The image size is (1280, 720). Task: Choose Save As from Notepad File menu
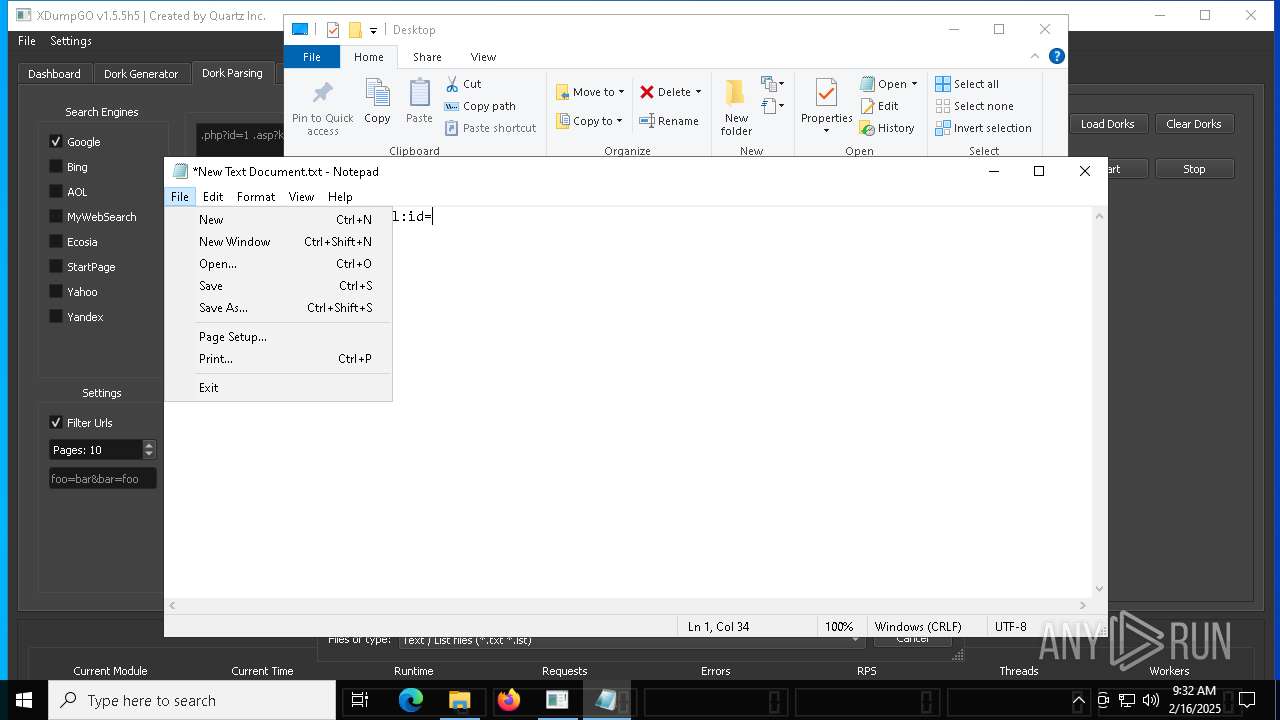pyautogui.click(x=278, y=308)
